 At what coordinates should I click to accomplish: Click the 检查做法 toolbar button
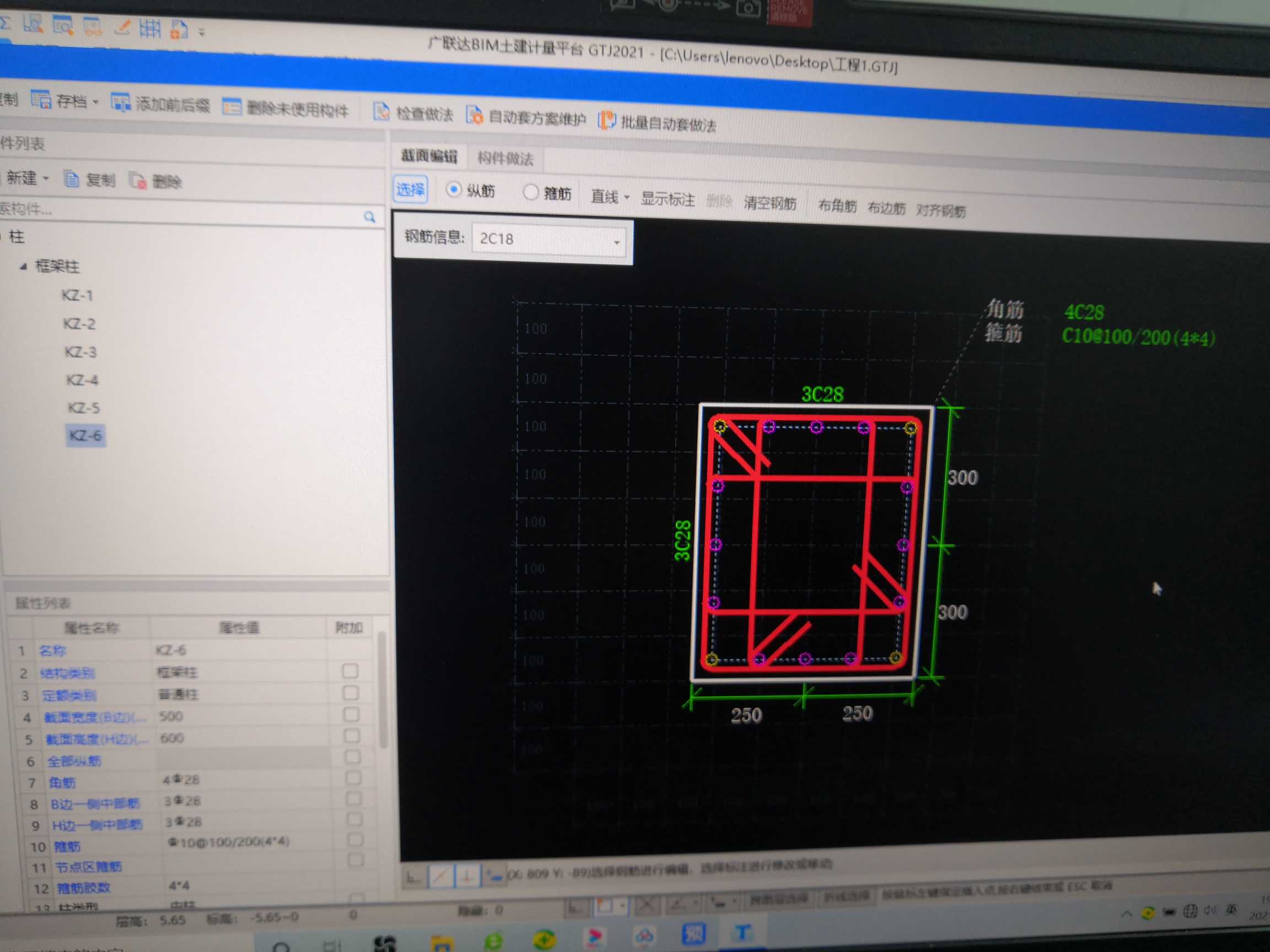[413, 113]
